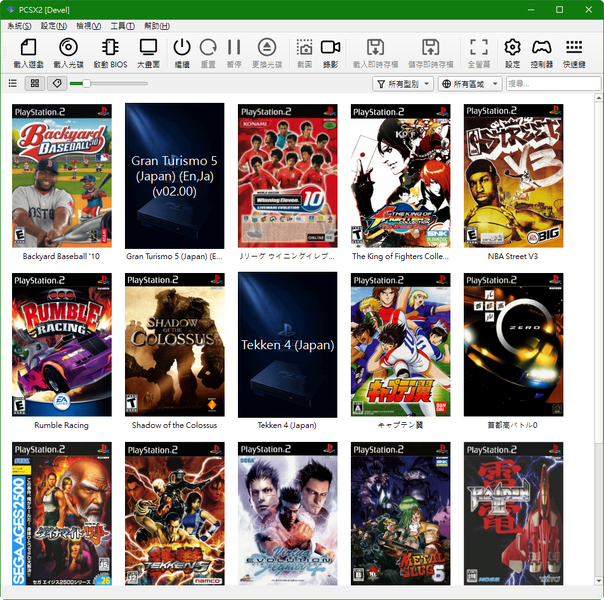This screenshot has height=600, width=604.
Task: Open the 幫助(H) menu
Action: point(157,26)
